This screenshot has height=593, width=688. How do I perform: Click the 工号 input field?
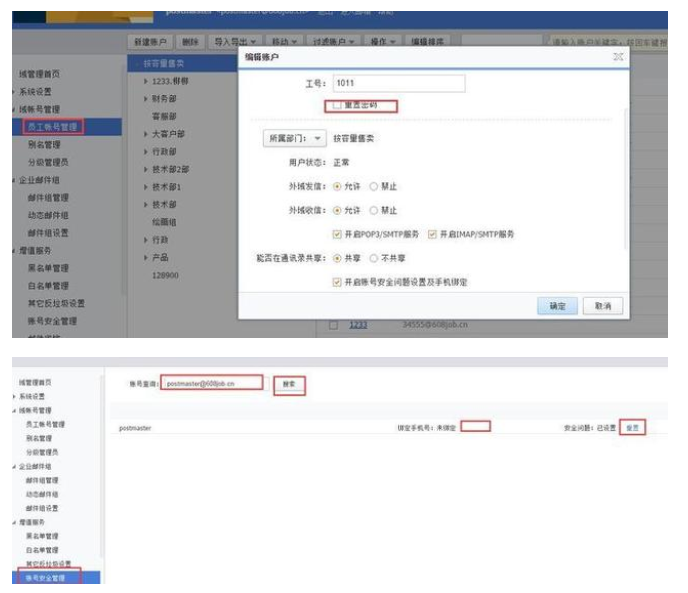[398, 84]
